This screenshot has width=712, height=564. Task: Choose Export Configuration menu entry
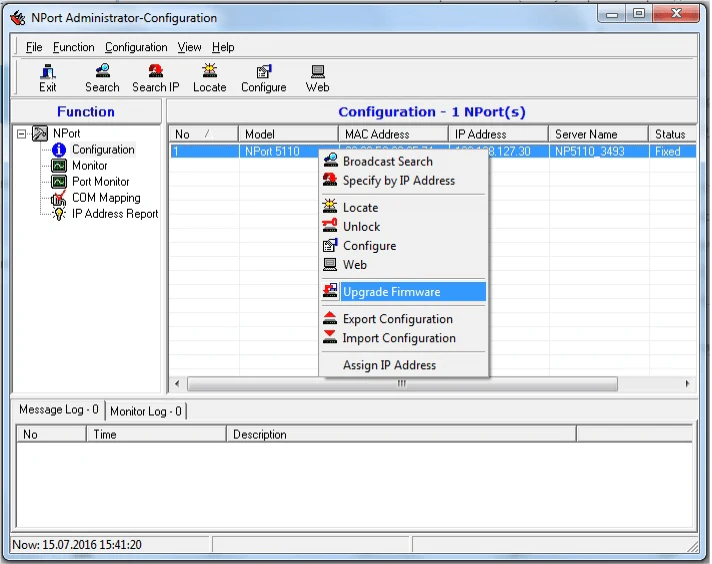click(x=397, y=319)
